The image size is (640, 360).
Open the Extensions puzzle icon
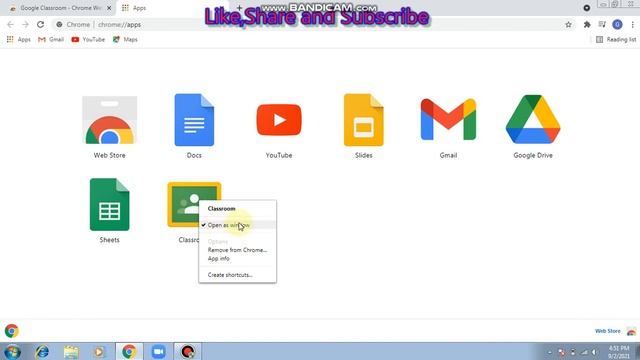coord(587,24)
